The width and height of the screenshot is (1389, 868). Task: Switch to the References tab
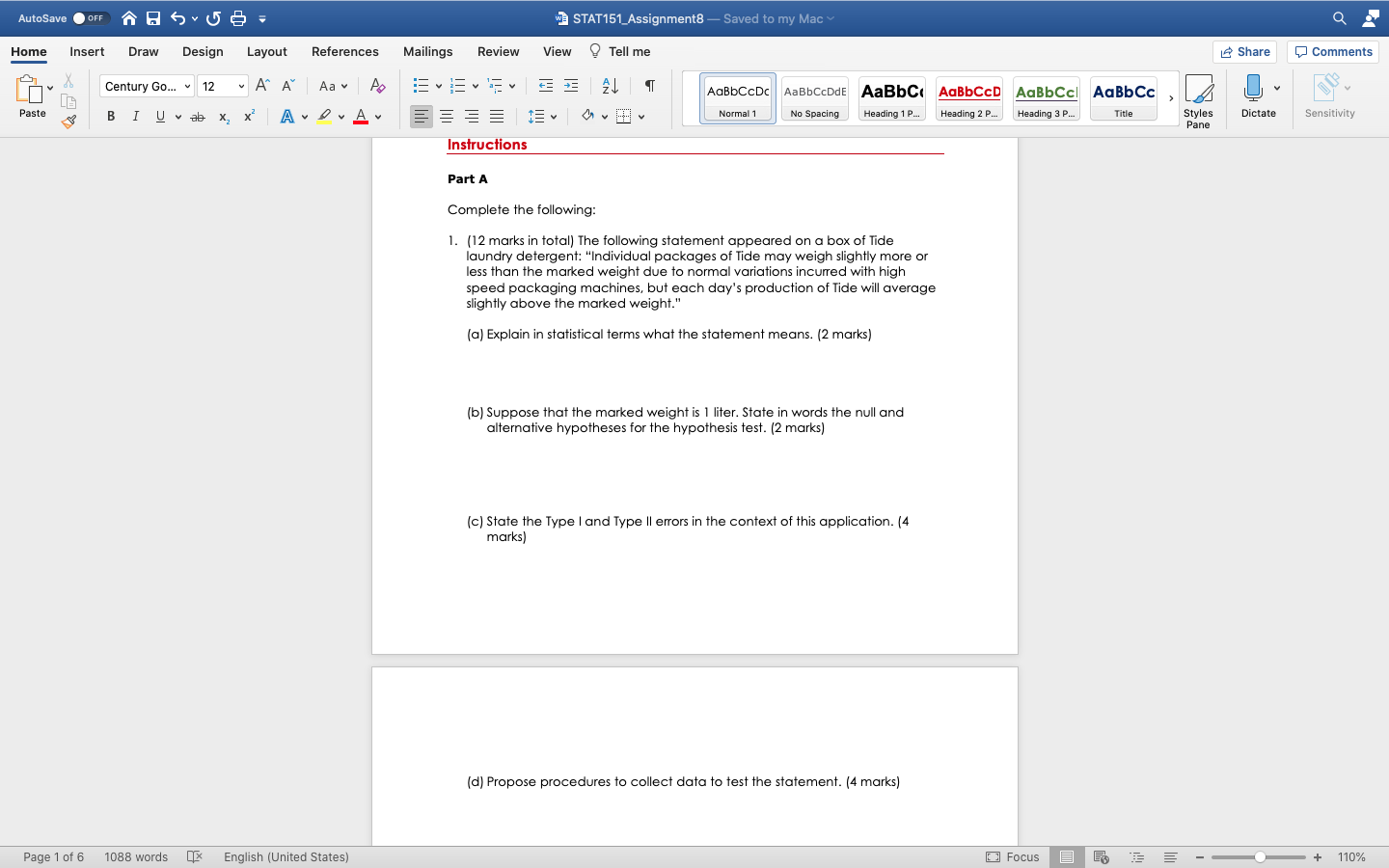(x=345, y=52)
